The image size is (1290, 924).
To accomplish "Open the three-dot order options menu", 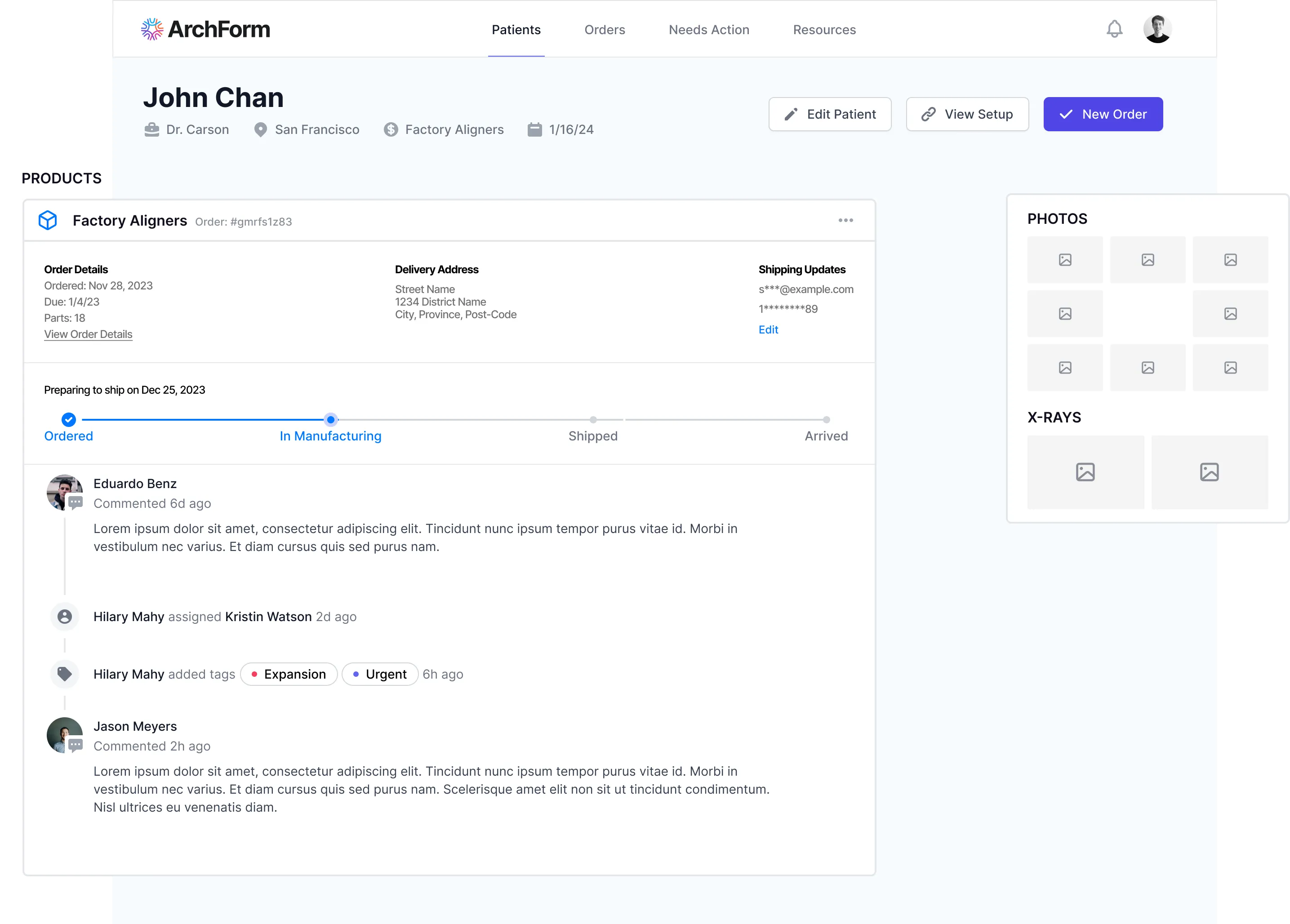I will pyautogui.click(x=846, y=221).
